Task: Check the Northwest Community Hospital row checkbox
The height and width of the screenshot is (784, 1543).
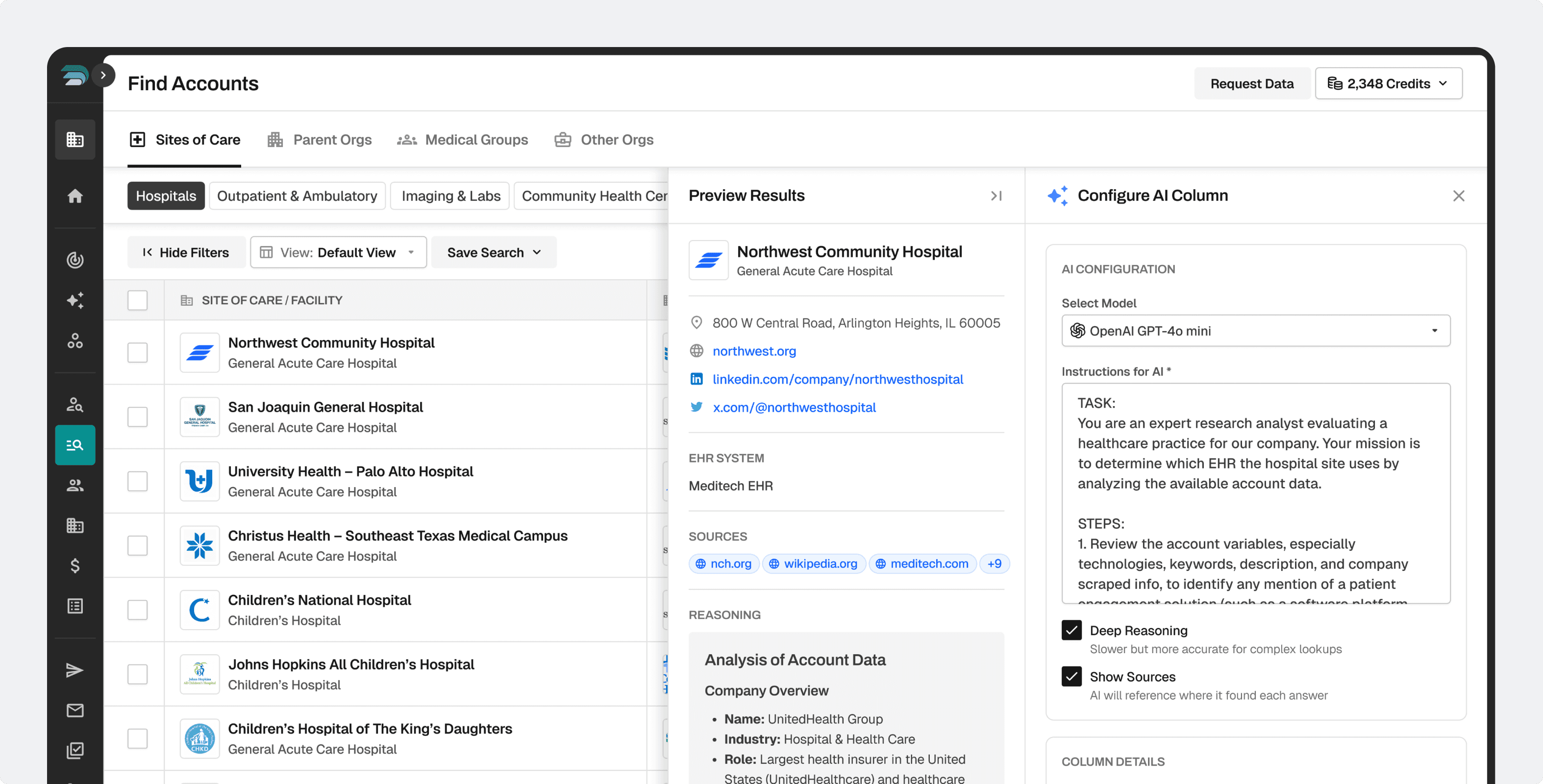Action: [x=137, y=352]
